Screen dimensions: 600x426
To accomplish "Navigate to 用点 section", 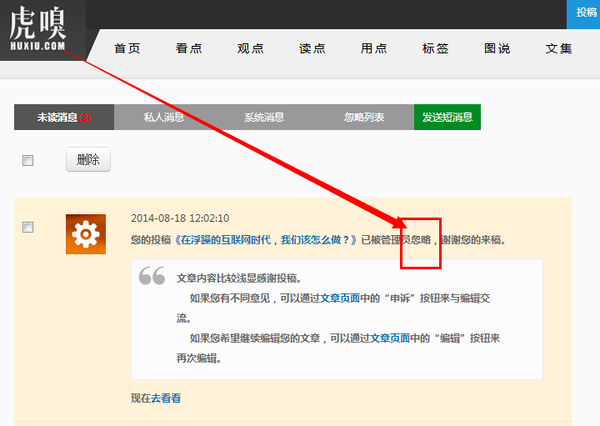I will pyautogui.click(x=374, y=49).
